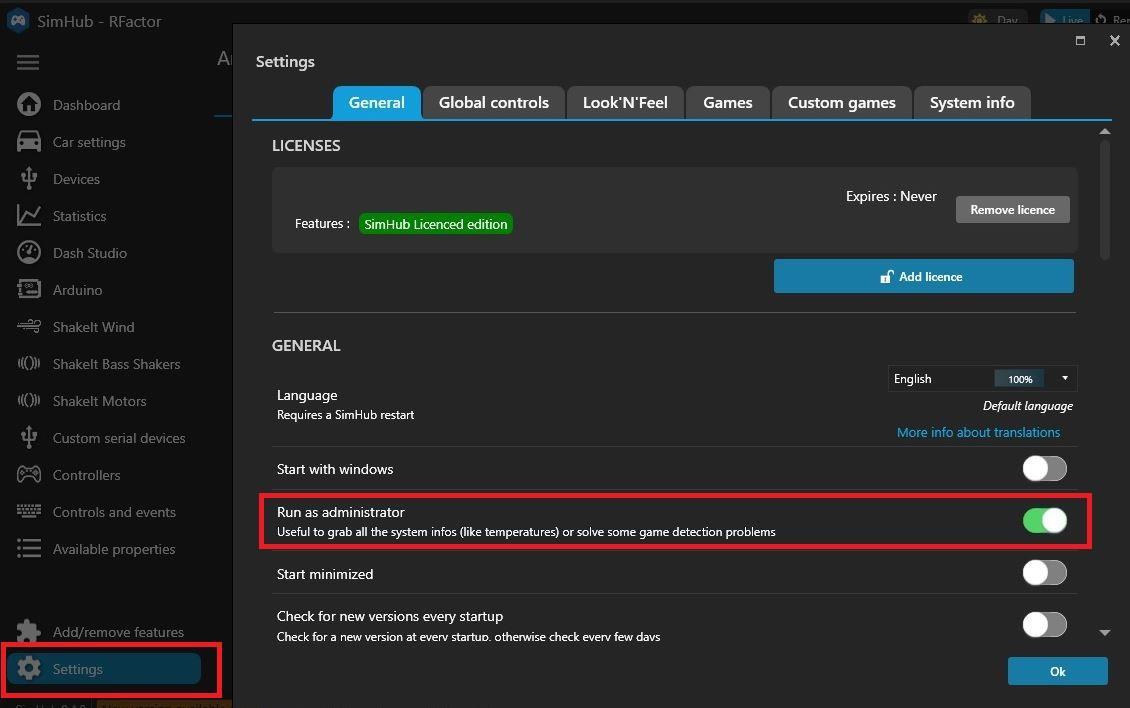Enable Start with windows toggle
This screenshot has height=708, width=1130.
[x=1044, y=468]
